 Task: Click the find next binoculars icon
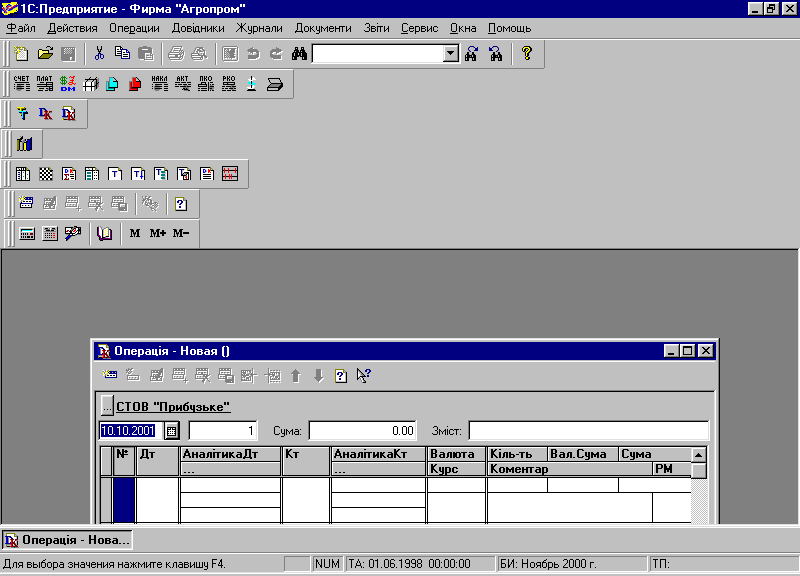coord(471,54)
